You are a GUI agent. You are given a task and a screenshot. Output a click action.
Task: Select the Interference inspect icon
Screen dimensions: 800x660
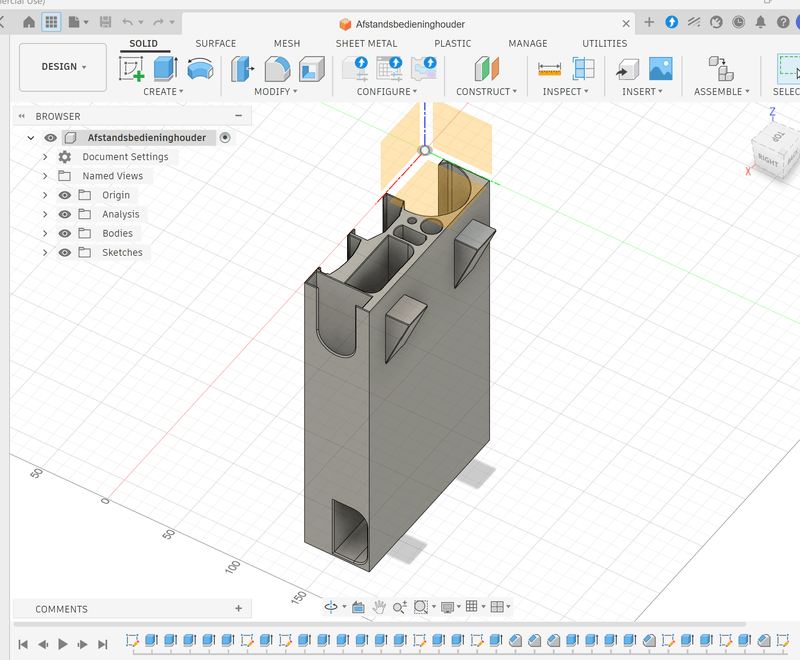click(x=583, y=69)
